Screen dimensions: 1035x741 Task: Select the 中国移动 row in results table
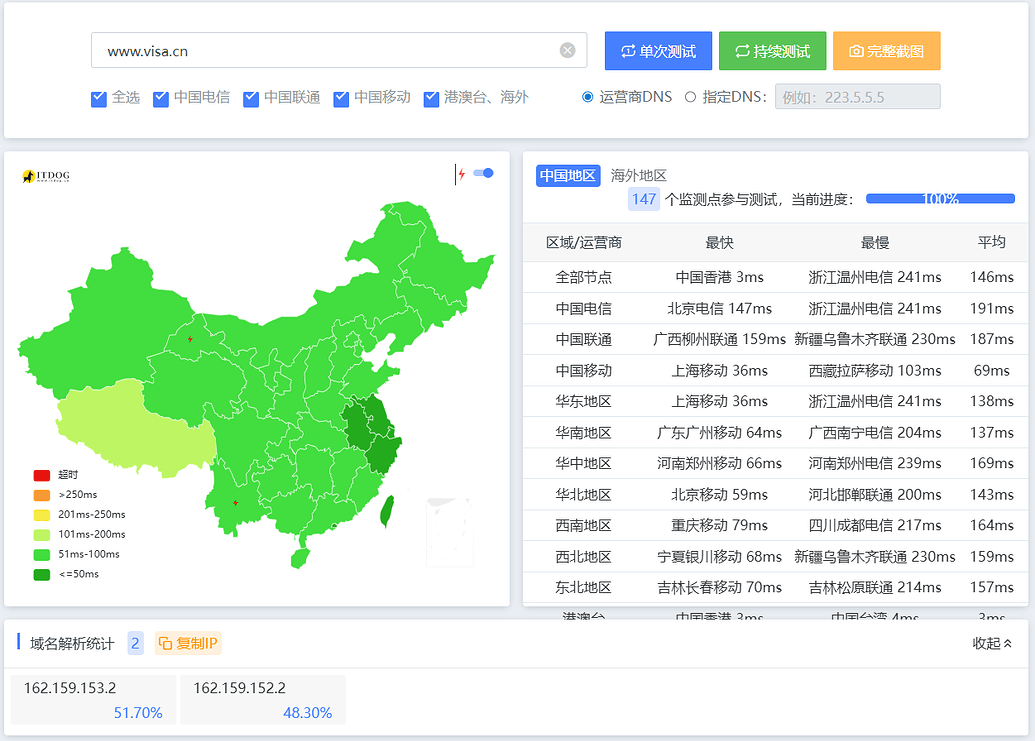[x=776, y=370]
